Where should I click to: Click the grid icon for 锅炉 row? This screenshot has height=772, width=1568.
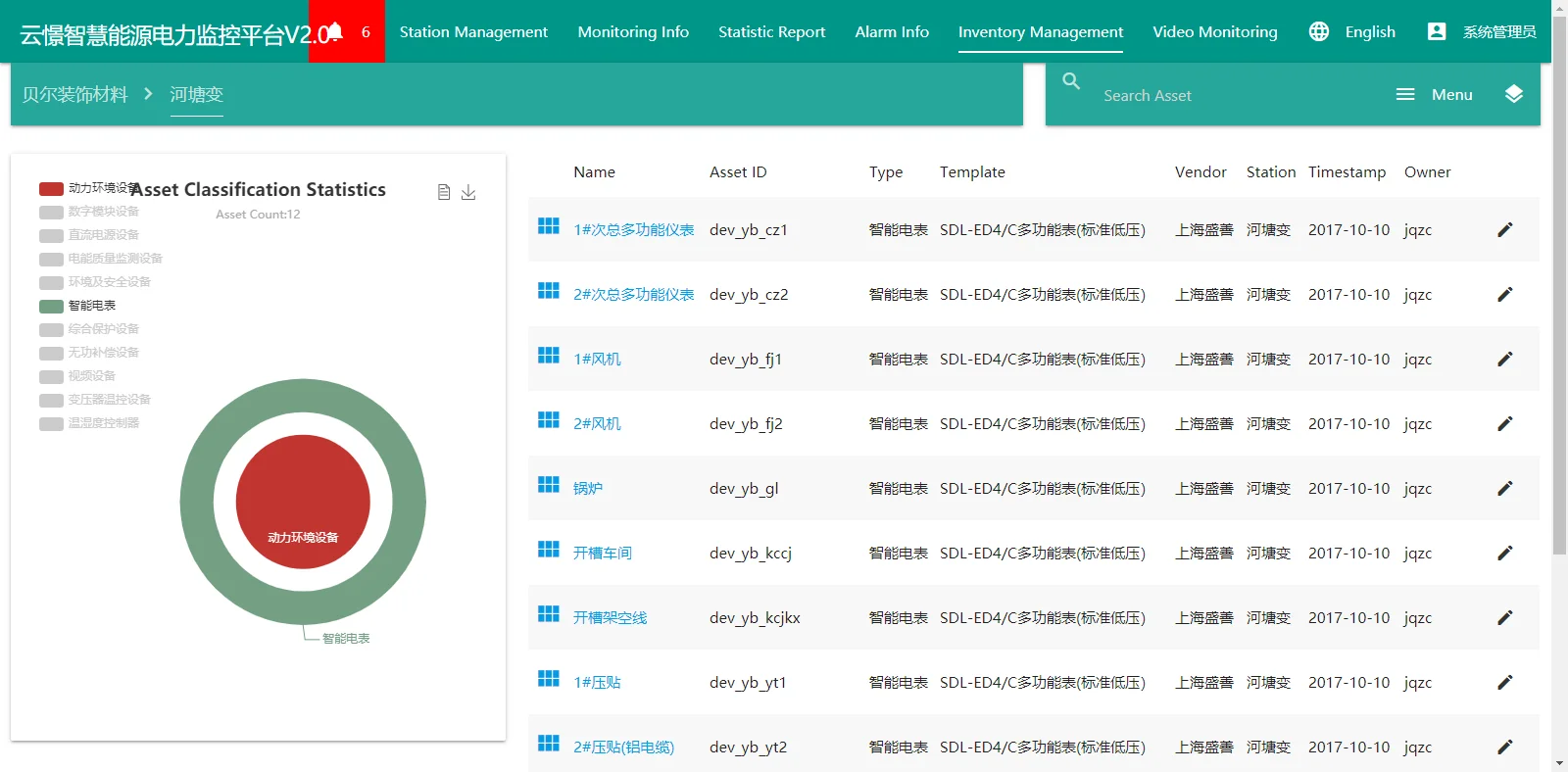point(549,486)
